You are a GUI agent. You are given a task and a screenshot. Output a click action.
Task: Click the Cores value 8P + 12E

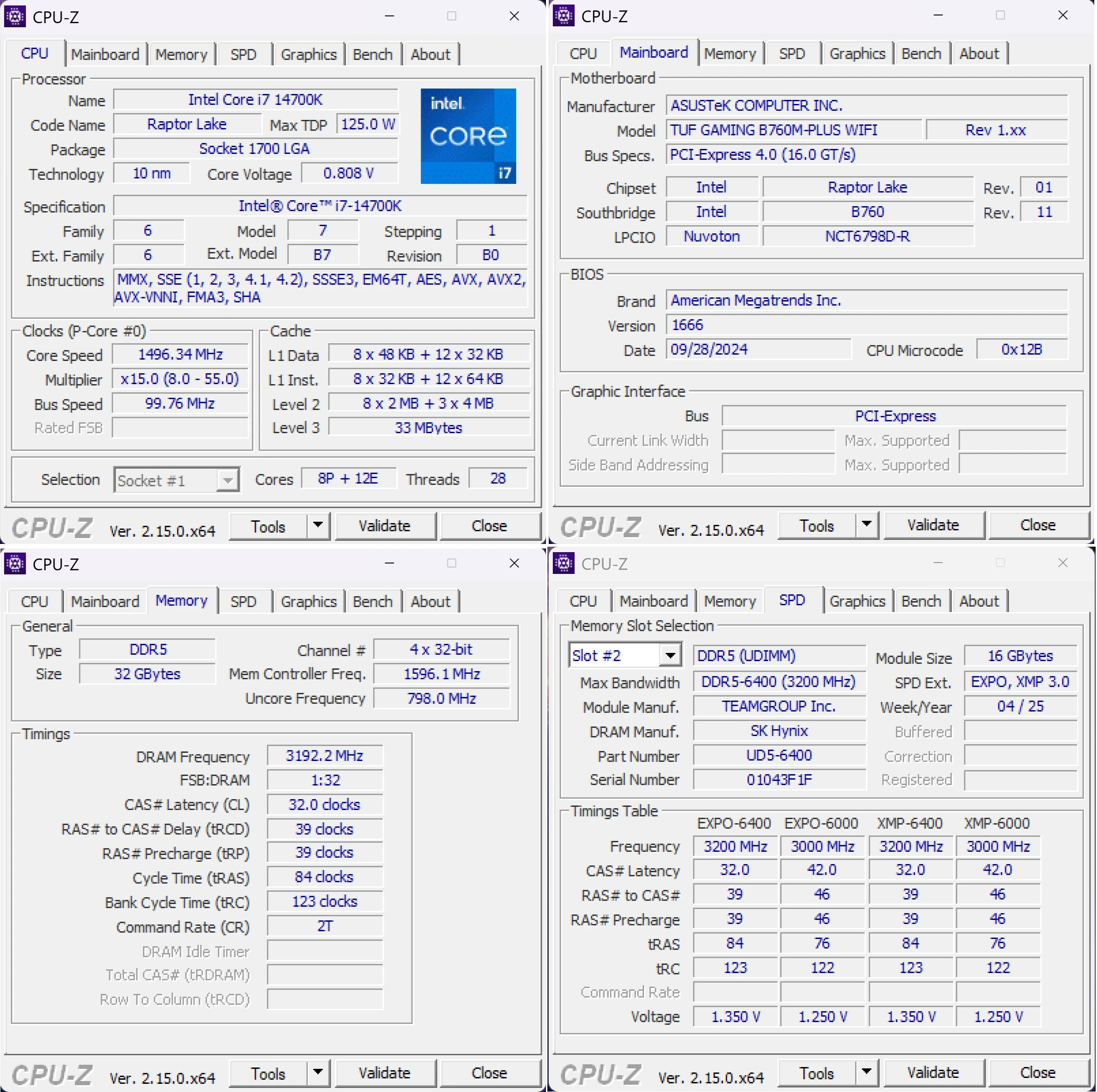[348, 479]
